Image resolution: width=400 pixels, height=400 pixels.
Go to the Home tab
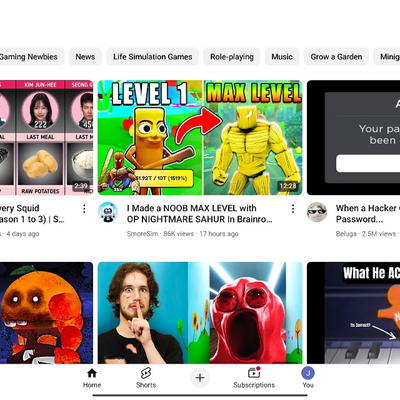[92, 378]
